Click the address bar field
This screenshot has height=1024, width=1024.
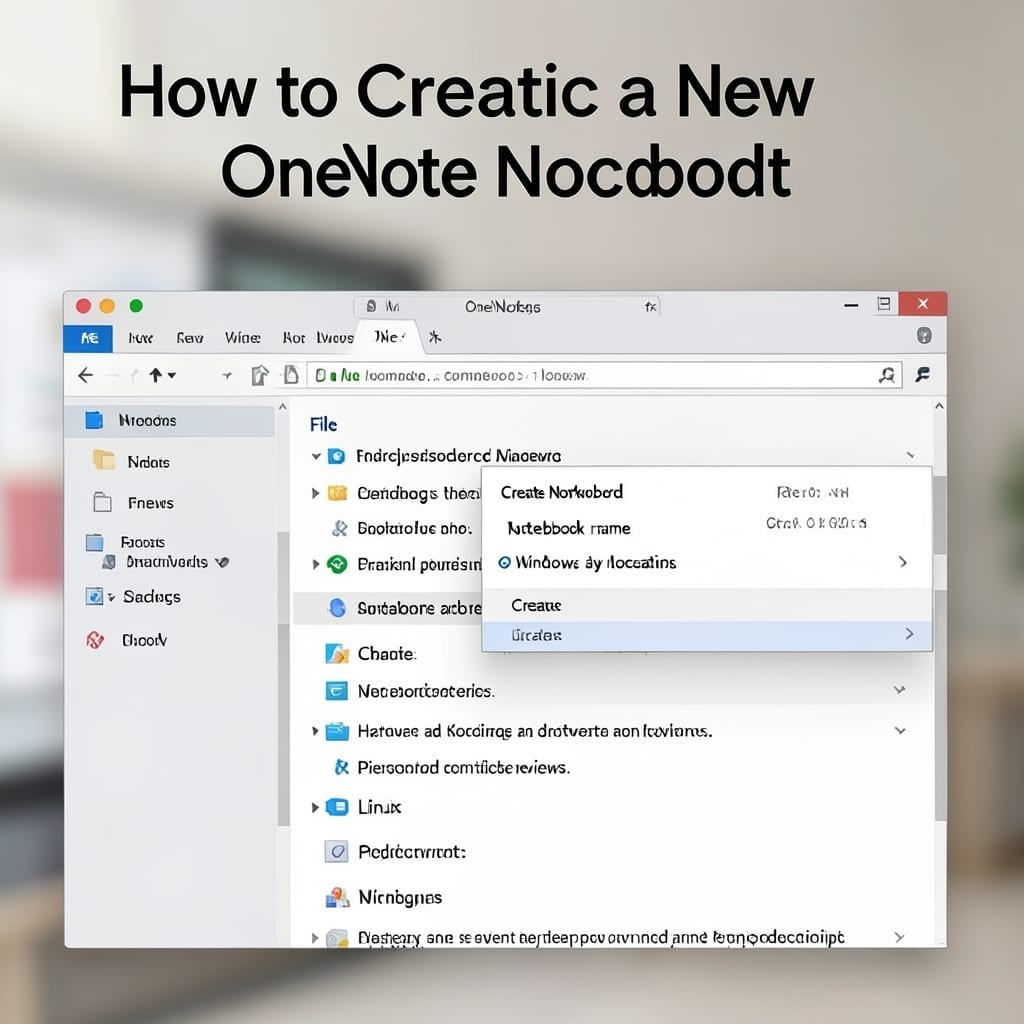[x=604, y=376]
